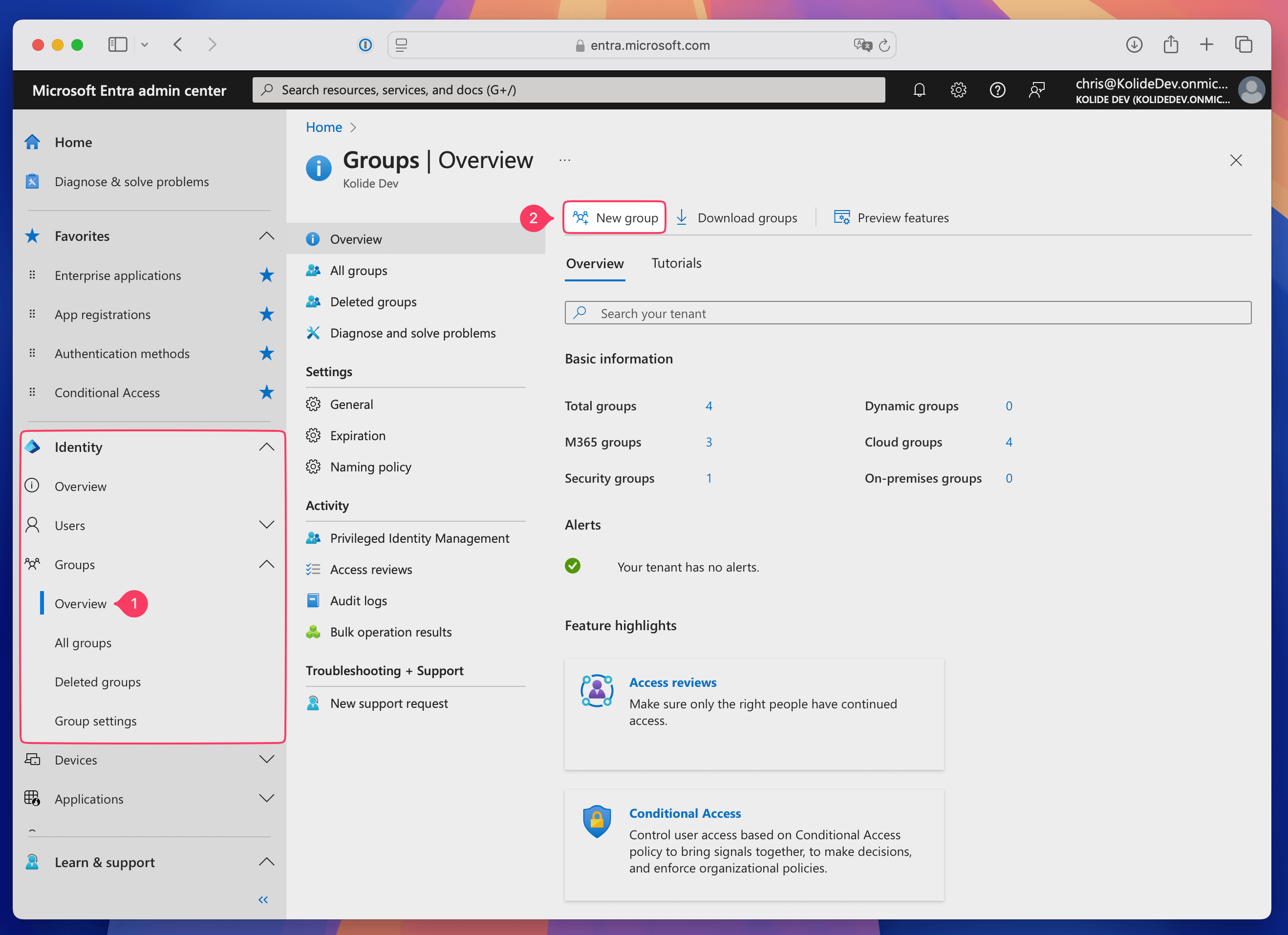
Task: Click the Home breadcrumb link
Action: (323, 127)
